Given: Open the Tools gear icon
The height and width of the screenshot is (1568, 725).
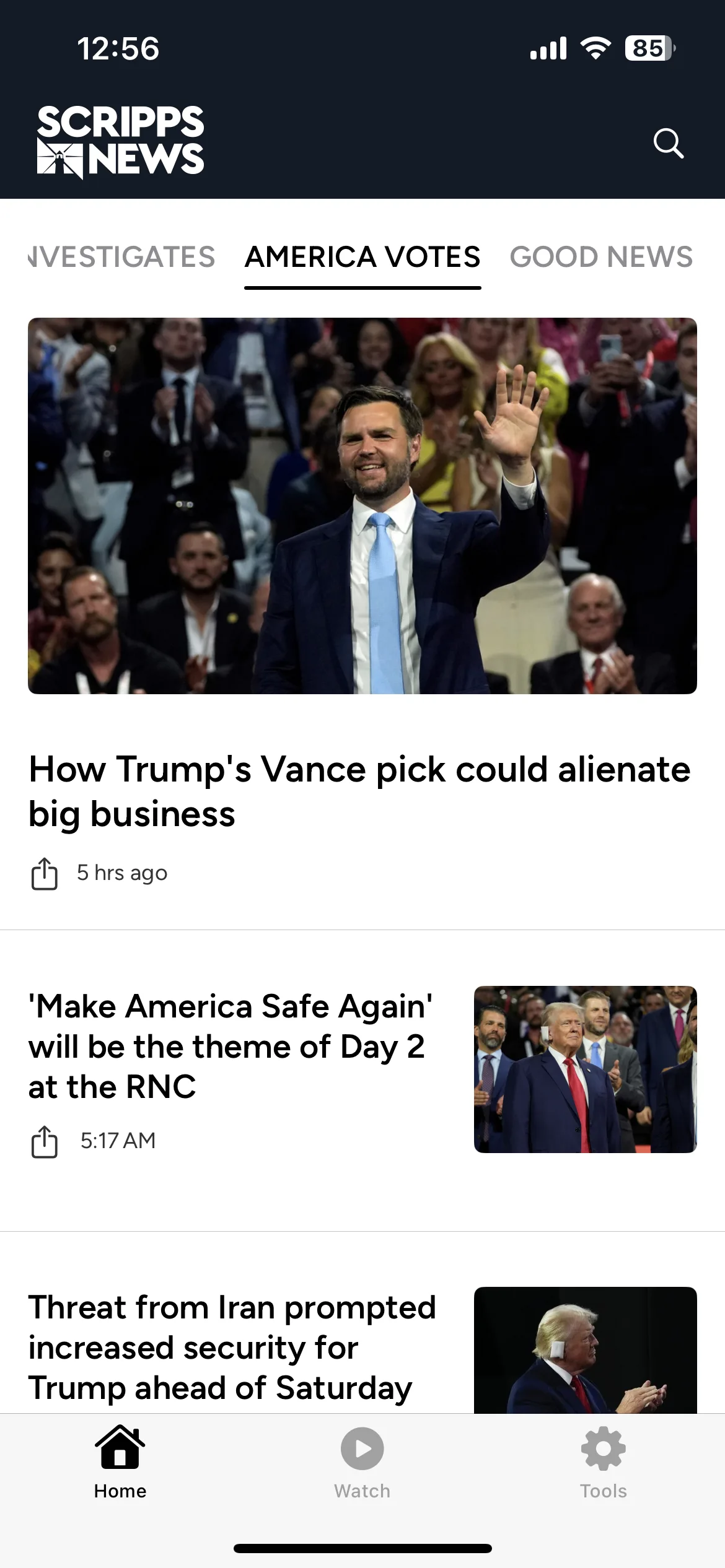Looking at the screenshot, I should coord(604,1449).
